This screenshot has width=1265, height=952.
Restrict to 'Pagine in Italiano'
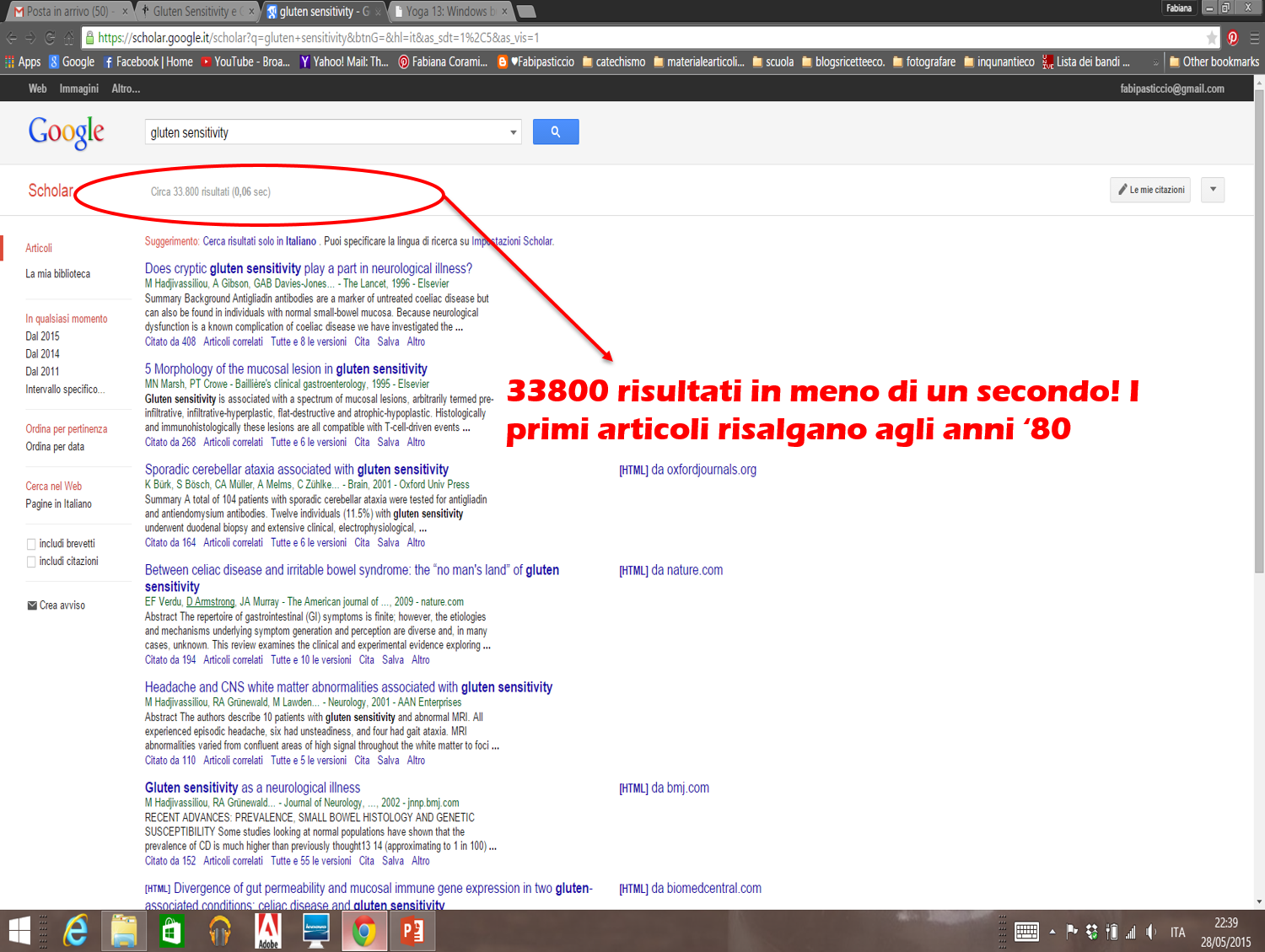[58, 504]
